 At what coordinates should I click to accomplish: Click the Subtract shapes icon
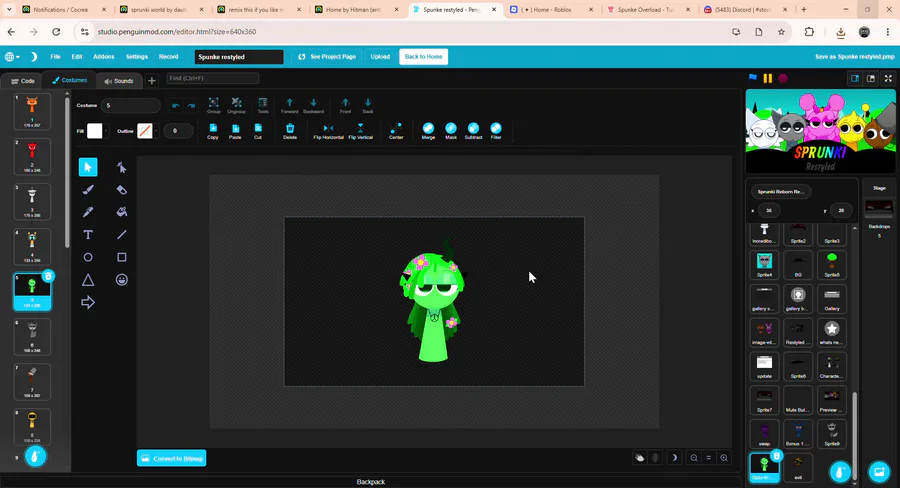click(474, 131)
